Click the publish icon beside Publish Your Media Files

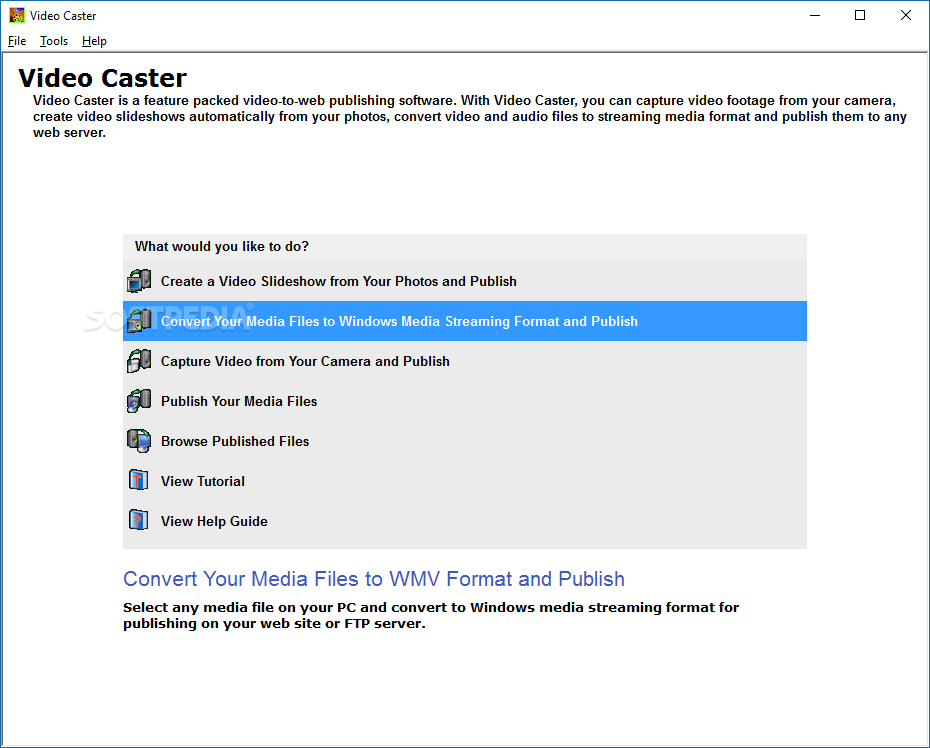click(x=139, y=401)
